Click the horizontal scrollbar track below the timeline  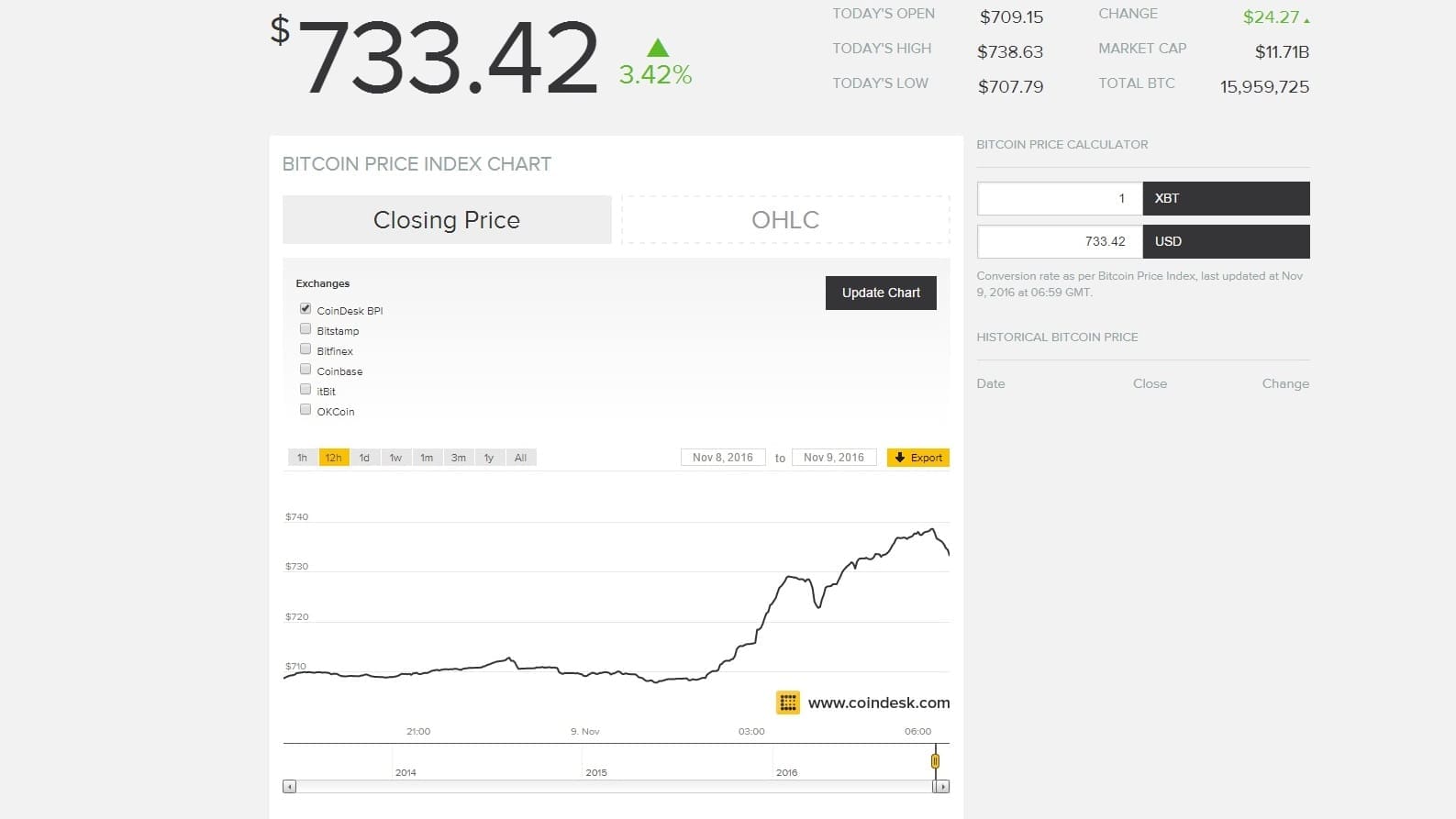point(615,787)
